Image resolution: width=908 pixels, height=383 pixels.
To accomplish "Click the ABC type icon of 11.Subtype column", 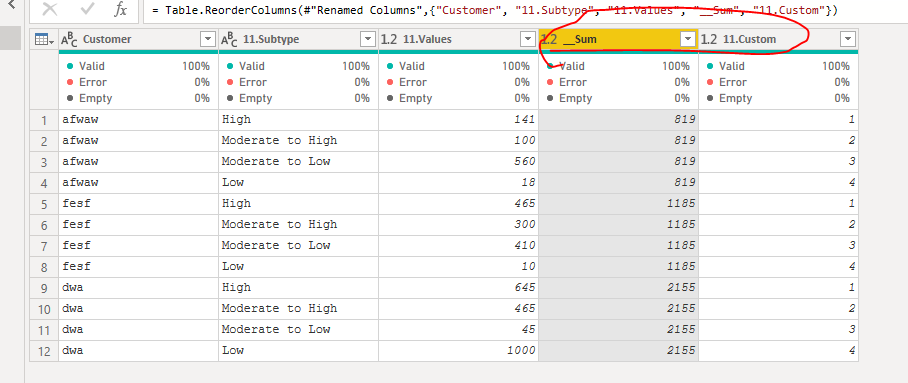I will (229, 39).
